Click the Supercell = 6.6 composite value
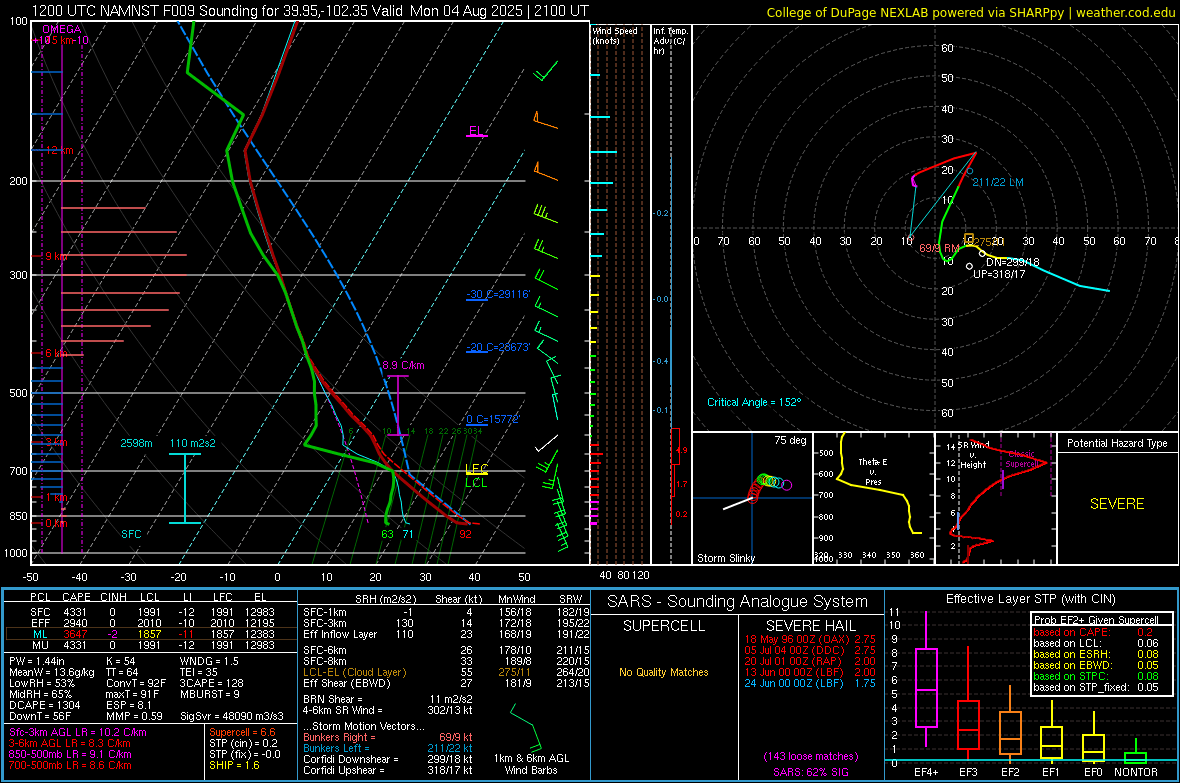The image size is (1180, 783). point(242,732)
